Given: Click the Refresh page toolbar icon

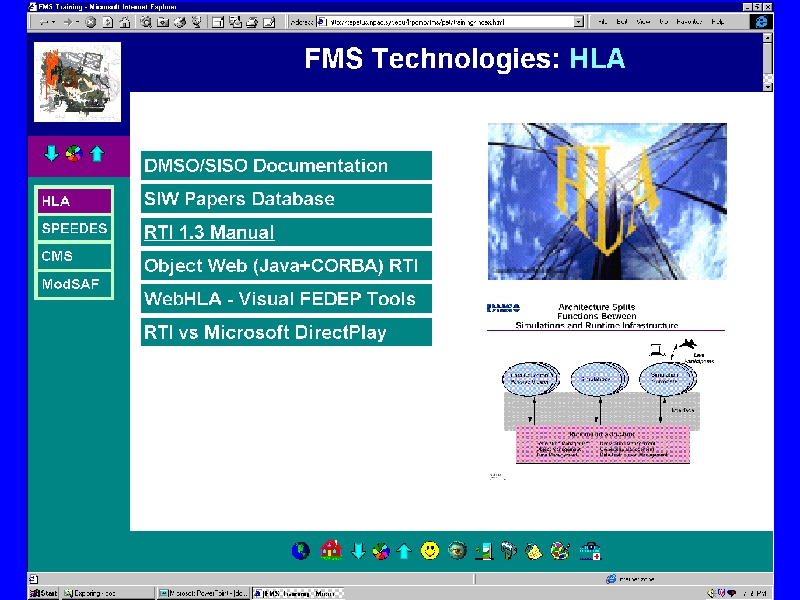Looking at the screenshot, I should [108, 22].
